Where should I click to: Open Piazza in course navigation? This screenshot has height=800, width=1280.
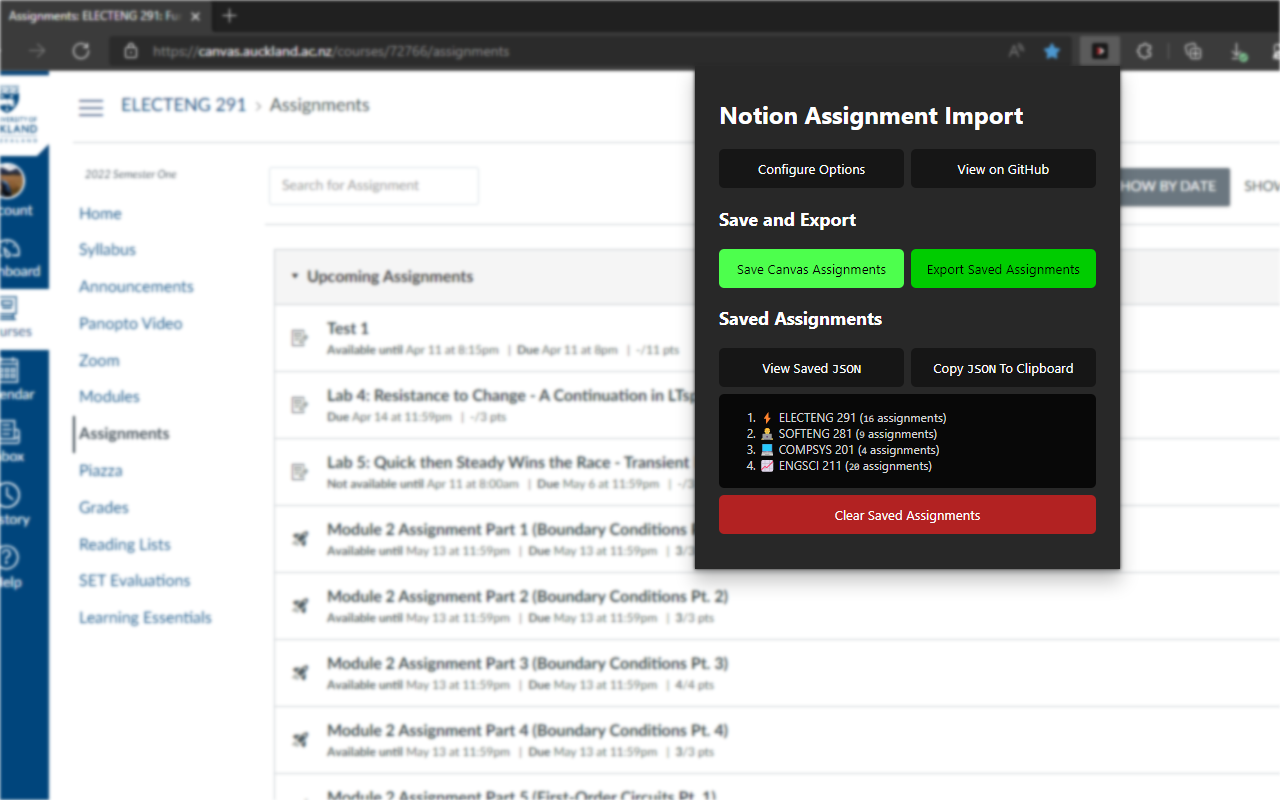coord(101,470)
